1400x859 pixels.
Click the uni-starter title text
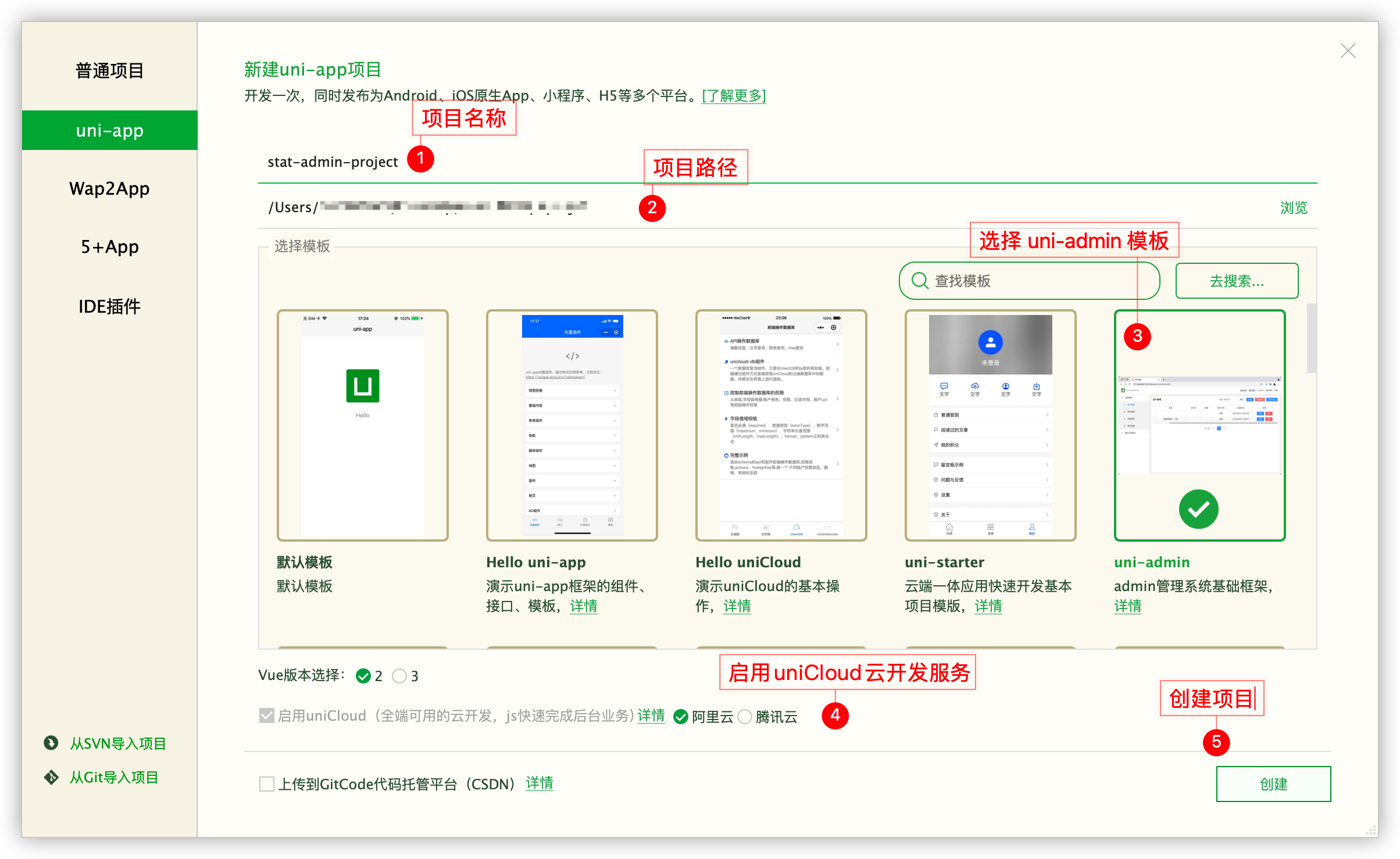point(945,562)
